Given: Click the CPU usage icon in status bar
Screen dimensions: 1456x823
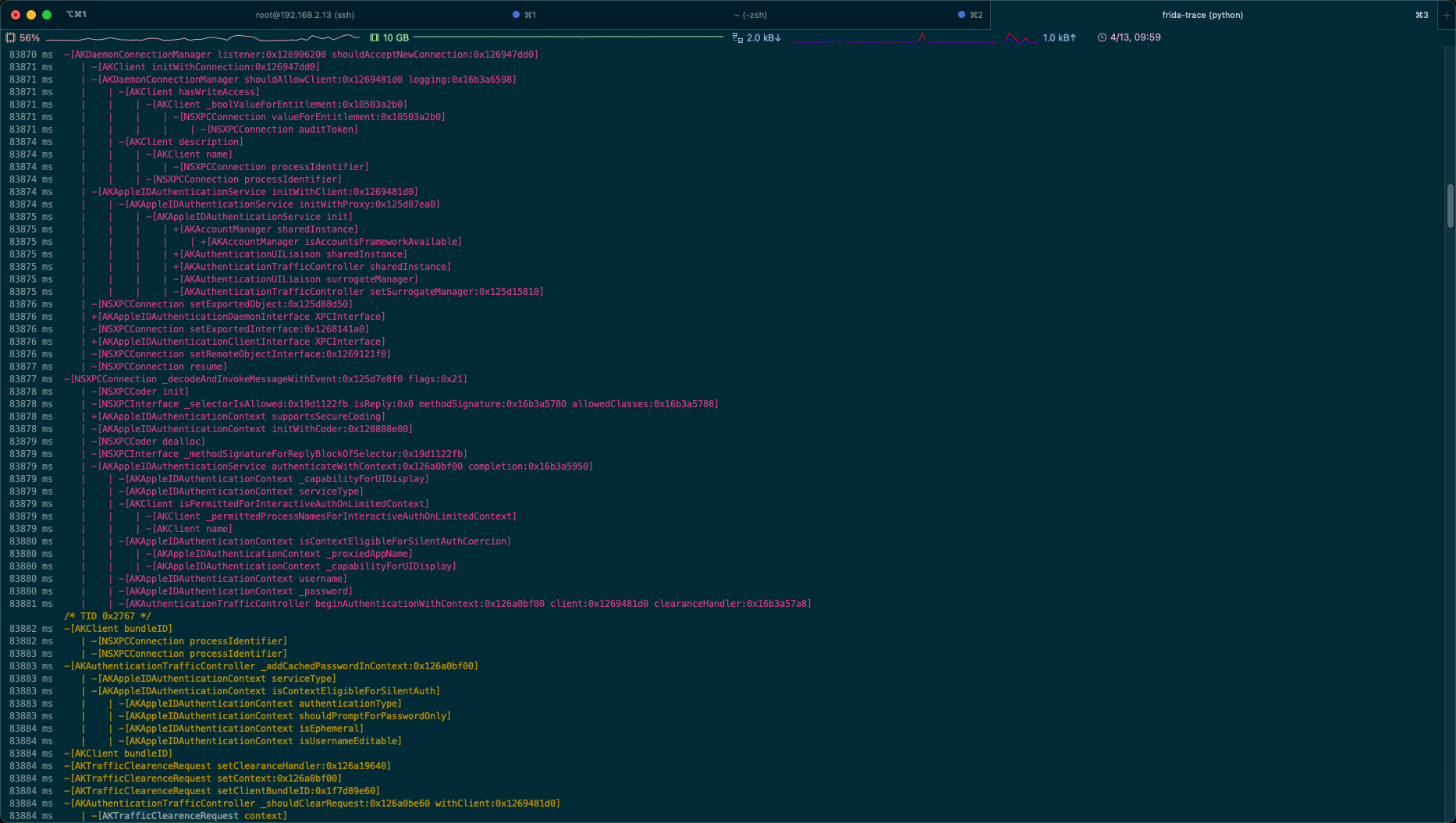Looking at the screenshot, I should click(10, 37).
